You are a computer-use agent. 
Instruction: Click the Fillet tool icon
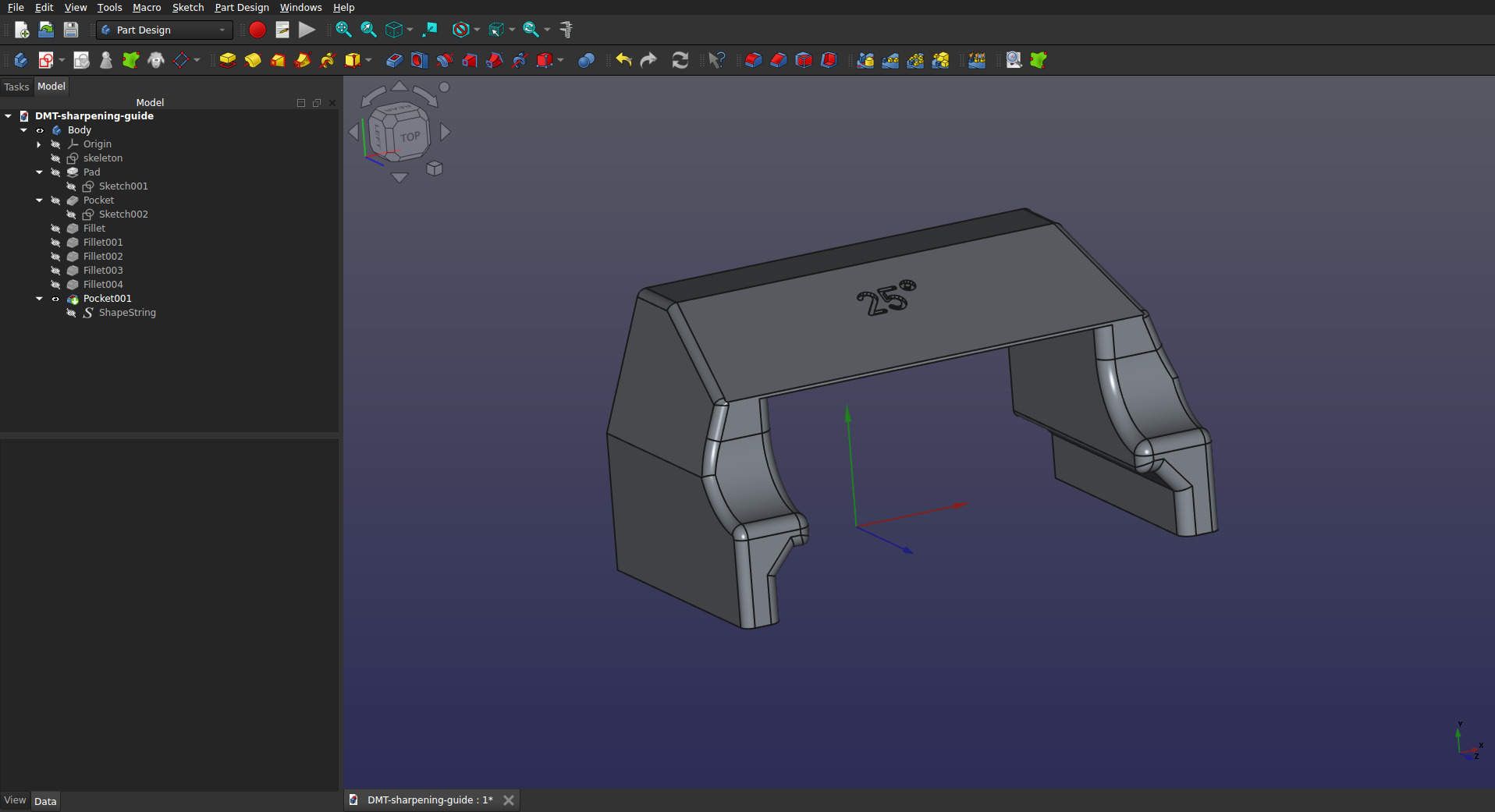(754, 60)
